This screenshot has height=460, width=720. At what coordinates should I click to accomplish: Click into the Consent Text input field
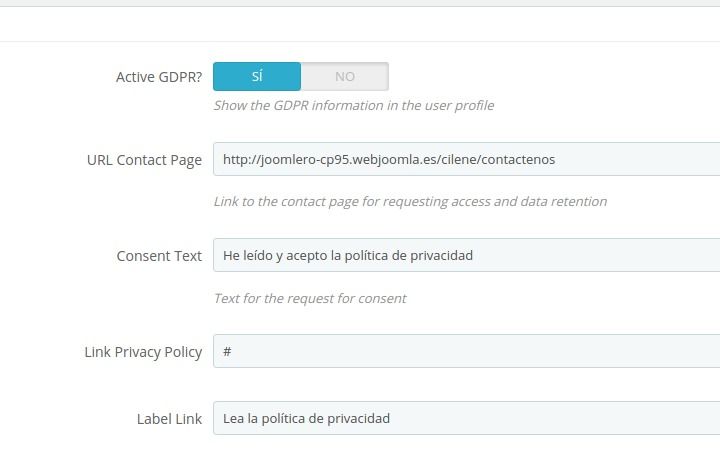pos(467,255)
